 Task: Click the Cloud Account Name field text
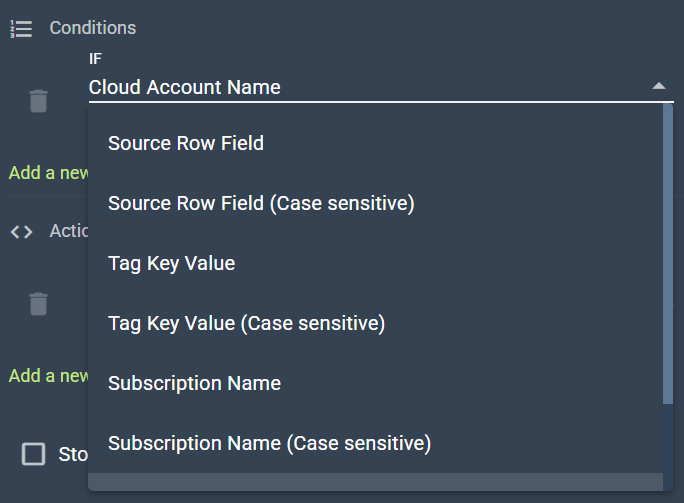click(x=185, y=88)
